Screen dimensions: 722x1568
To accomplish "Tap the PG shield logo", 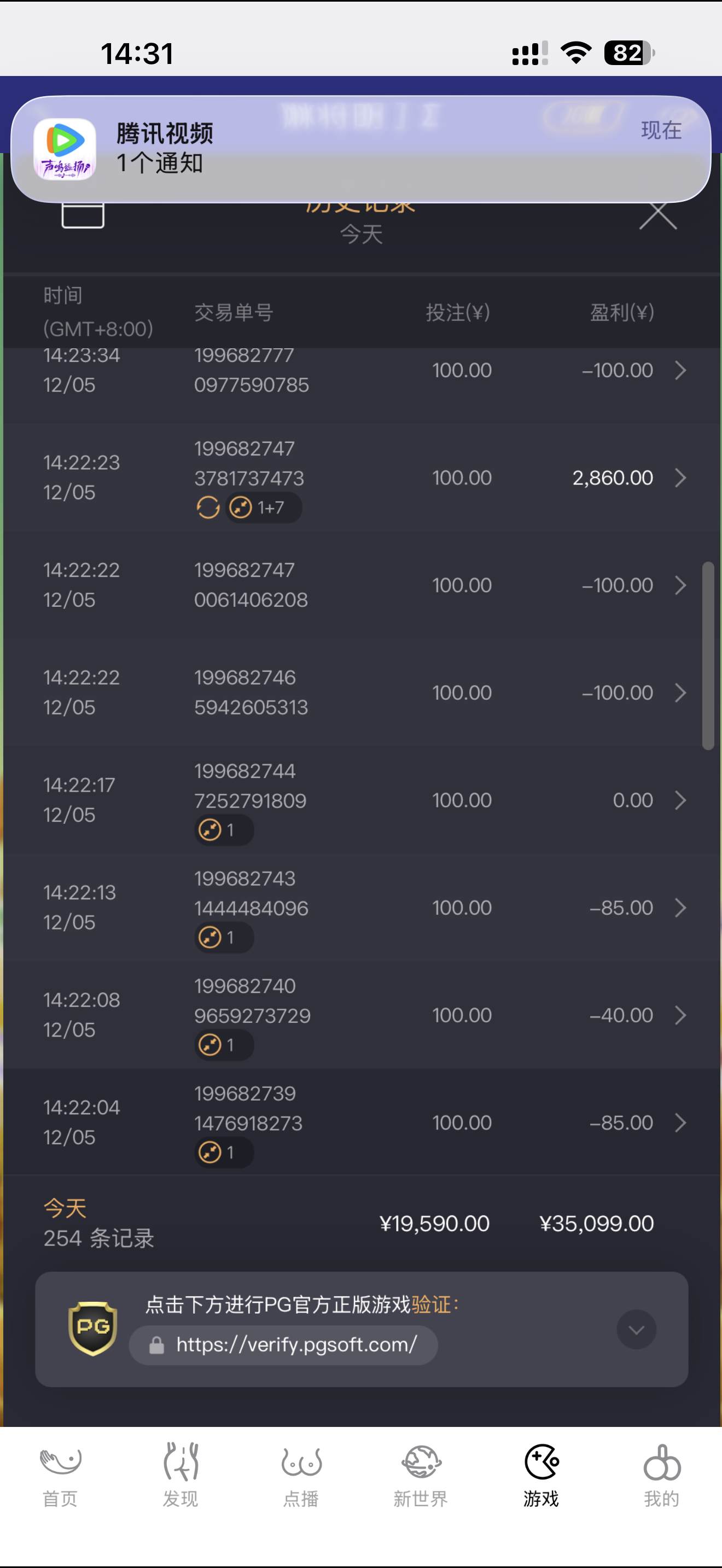I will 92,1328.
